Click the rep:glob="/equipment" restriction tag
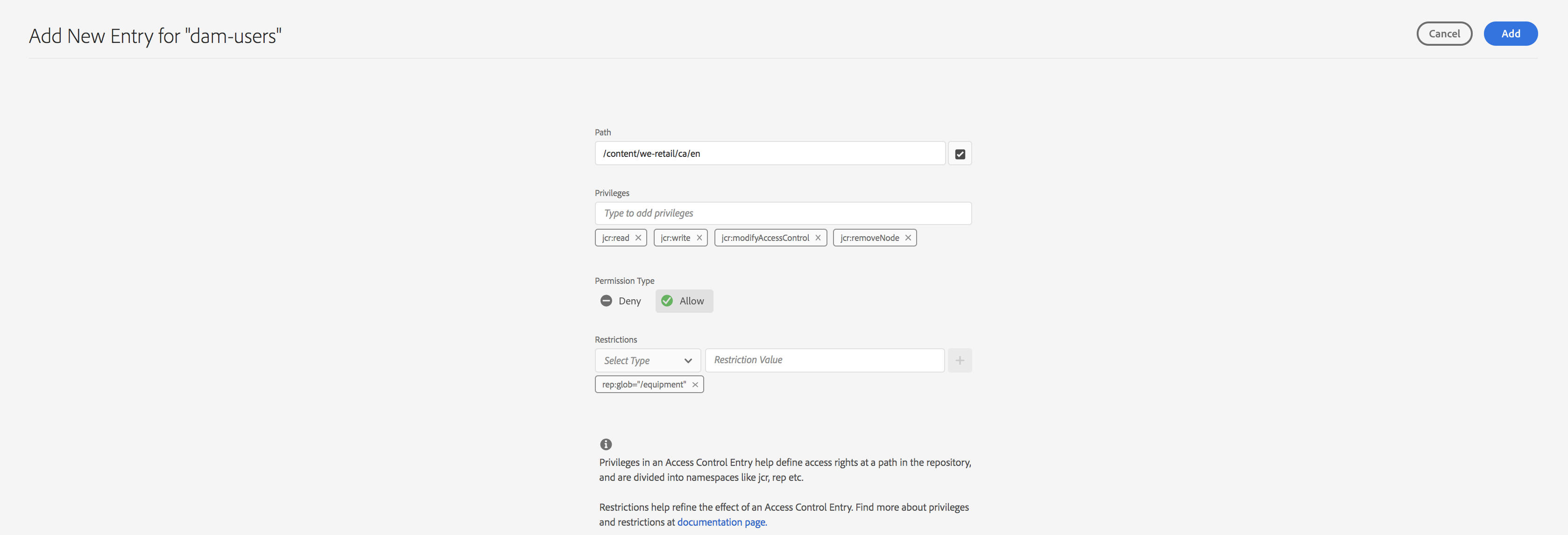This screenshot has width=1568, height=535. 643,385
